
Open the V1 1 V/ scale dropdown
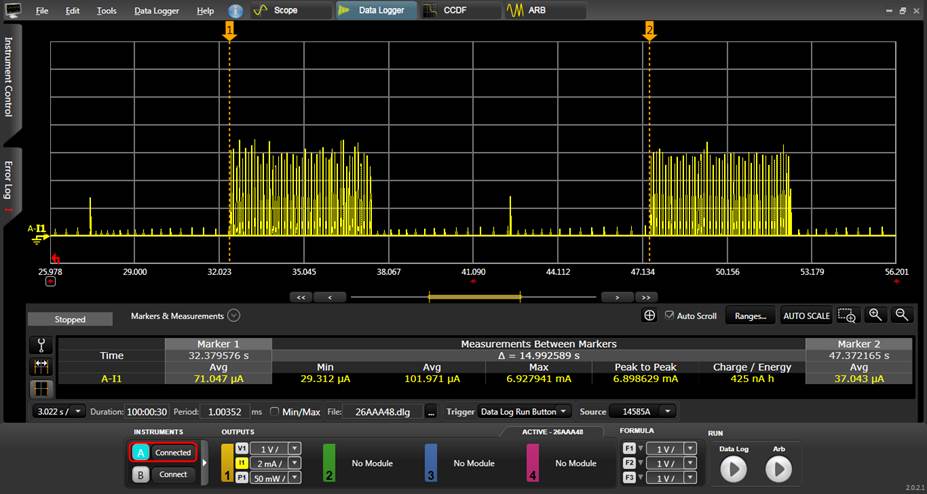coord(294,448)
